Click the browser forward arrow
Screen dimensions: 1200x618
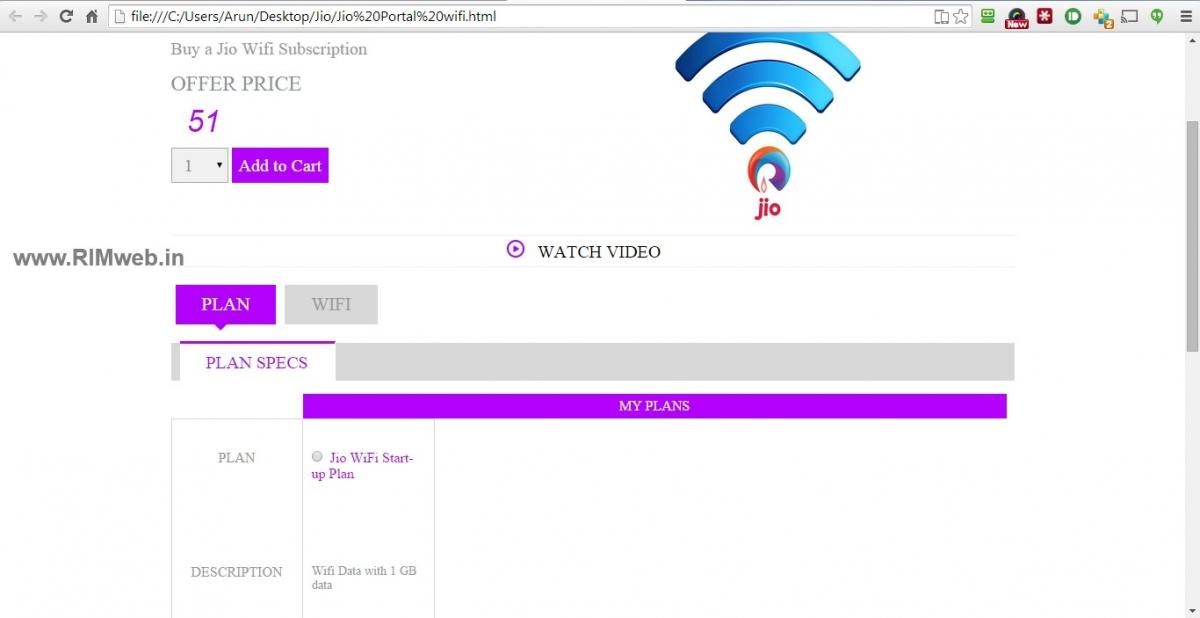[x=41, y=16]
